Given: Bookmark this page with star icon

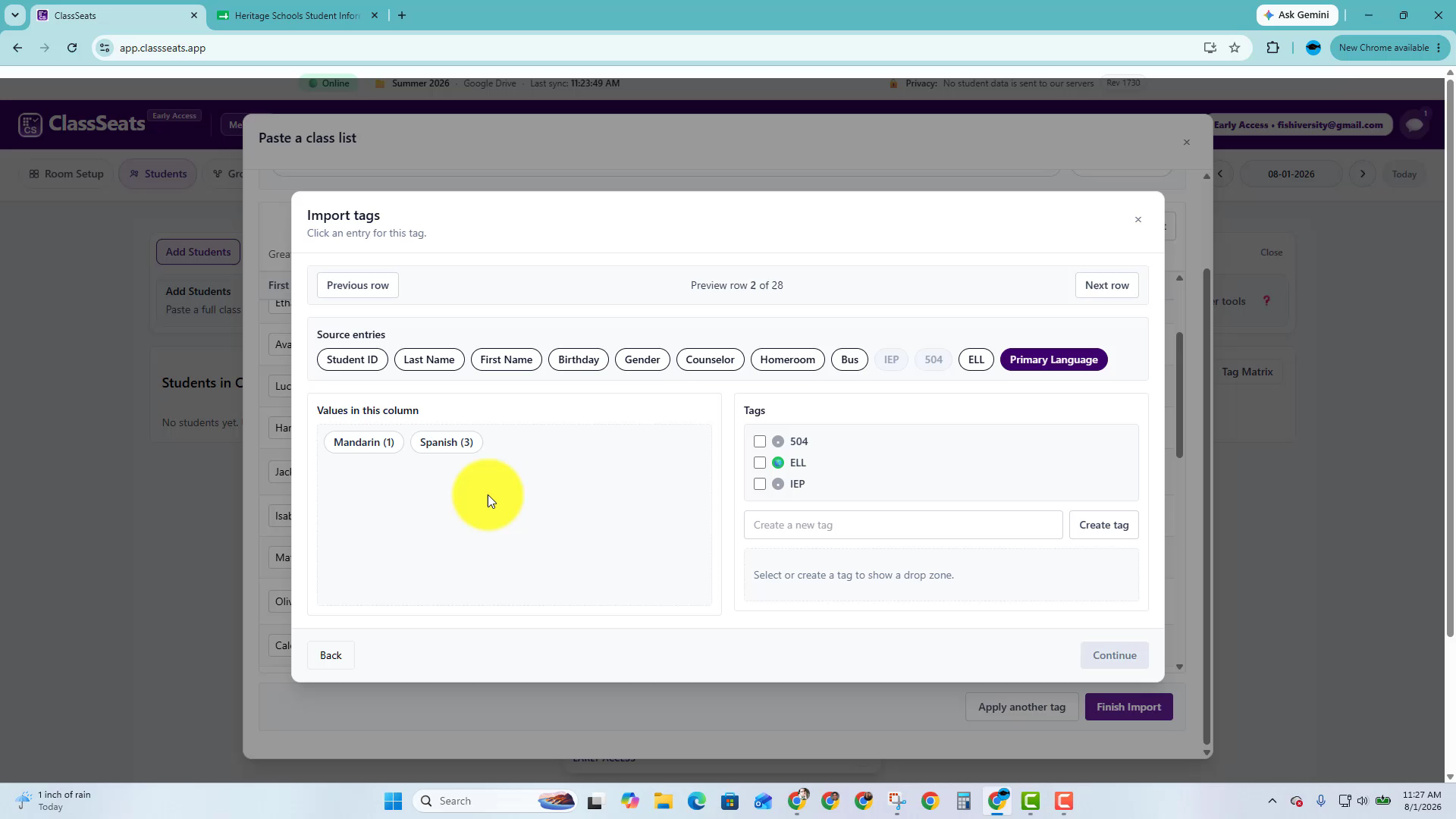Looking at the screenshot, I should (x=1235, y=48).
